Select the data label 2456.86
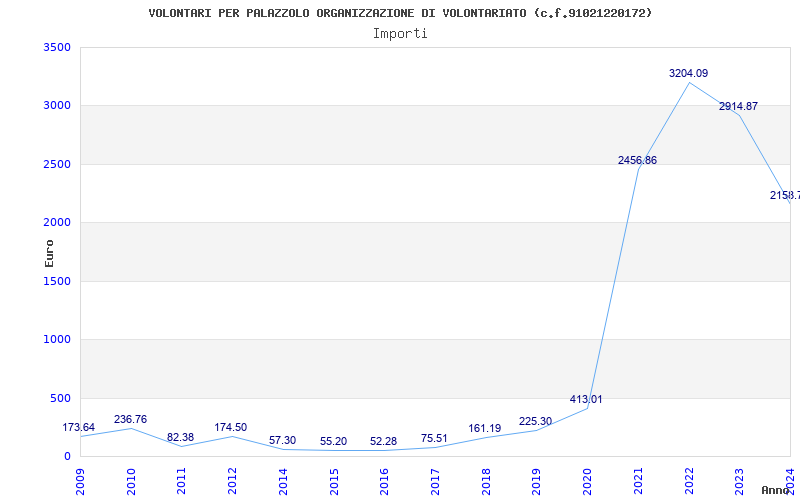Screen dimensions: 800x500 [x=637, y=160]
